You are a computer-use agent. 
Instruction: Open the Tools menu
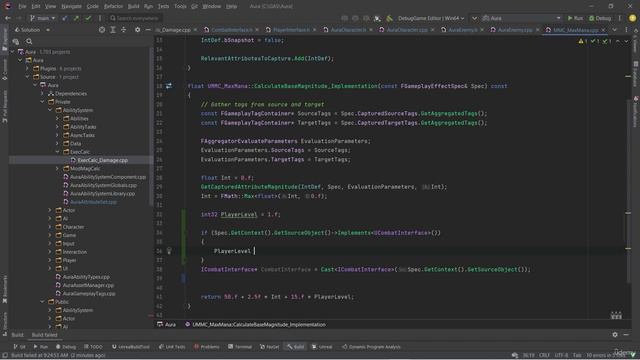[180, 7]
